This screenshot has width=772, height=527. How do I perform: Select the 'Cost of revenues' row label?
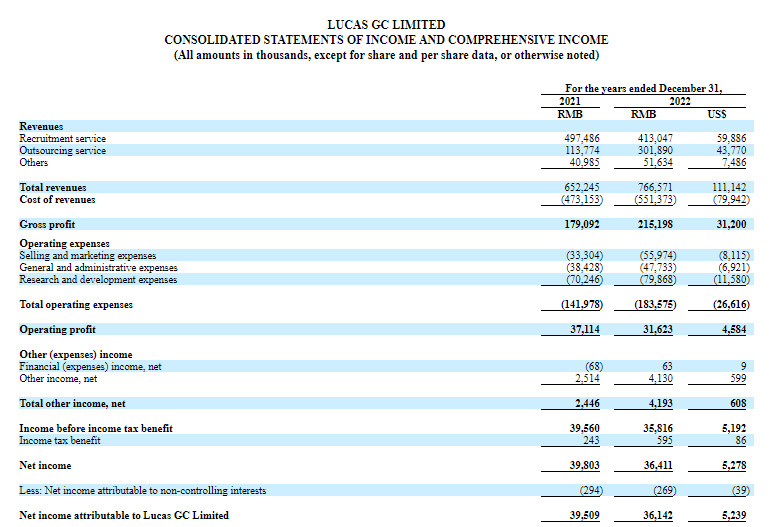57,199
